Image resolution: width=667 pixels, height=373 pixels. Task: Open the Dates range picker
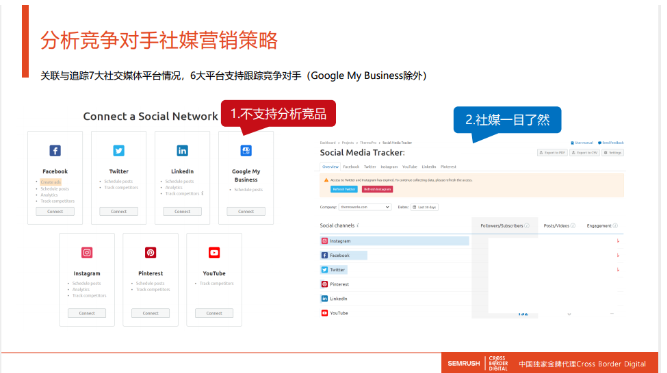tap(425, 207)
